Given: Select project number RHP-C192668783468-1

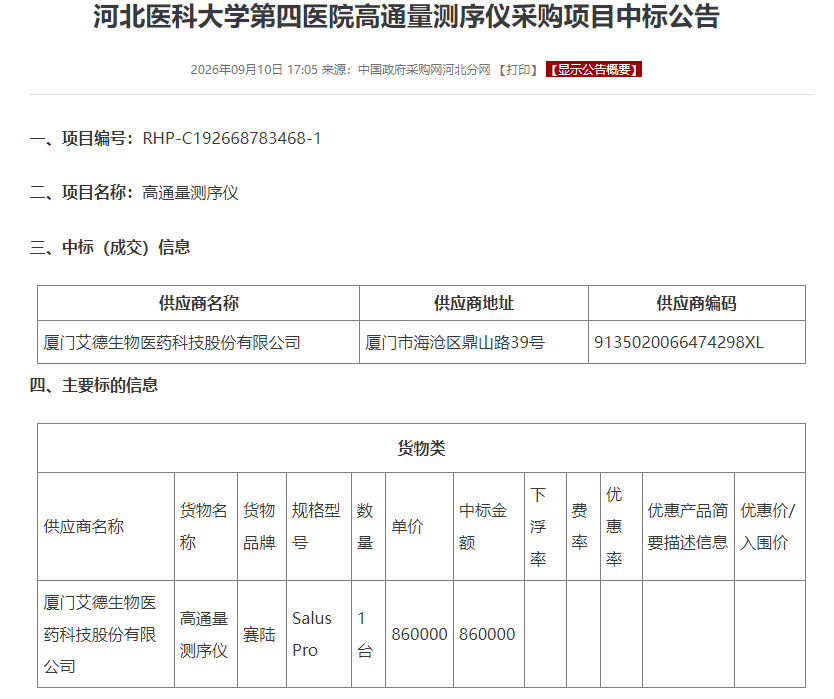Looking at the screenshot, I should 232,138.
